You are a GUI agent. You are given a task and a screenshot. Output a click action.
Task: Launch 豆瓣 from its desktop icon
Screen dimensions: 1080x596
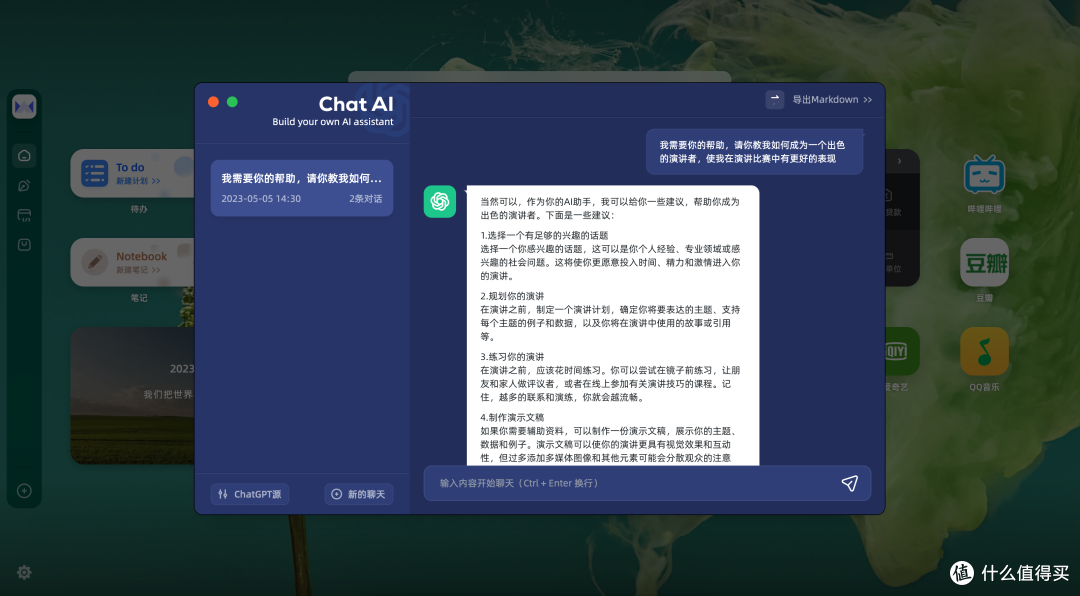[x=984, y=263]
